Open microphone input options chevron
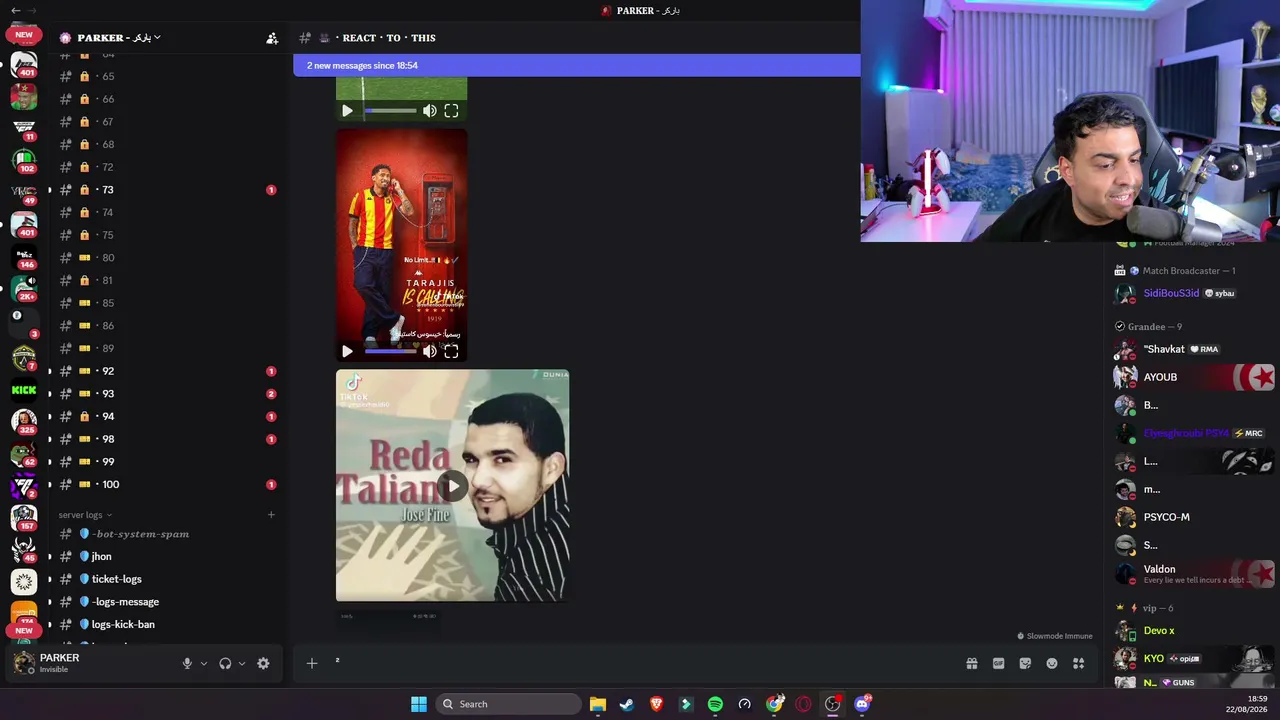Image resolution: width=1280 pixels, height=720 pixels. [x=204, y=663]
